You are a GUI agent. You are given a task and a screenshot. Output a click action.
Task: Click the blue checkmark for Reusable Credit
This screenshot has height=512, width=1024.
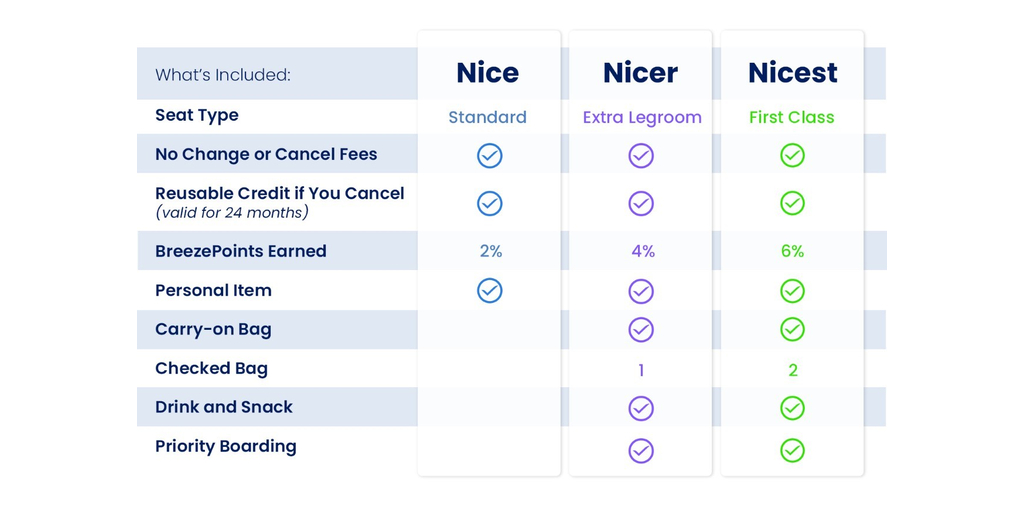(x=489, y=203)
